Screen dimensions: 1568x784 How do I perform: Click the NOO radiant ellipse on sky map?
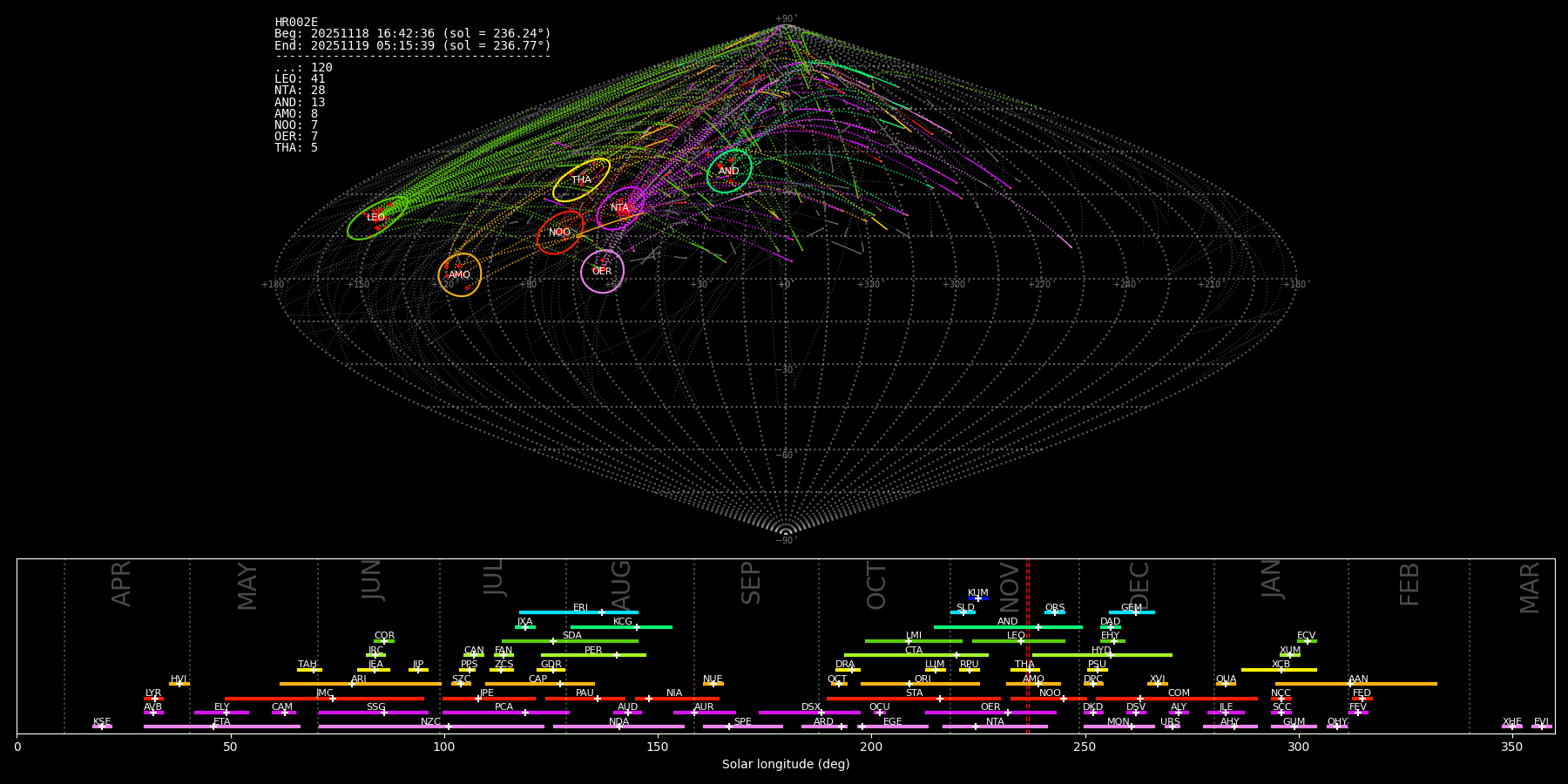point(560,233)
